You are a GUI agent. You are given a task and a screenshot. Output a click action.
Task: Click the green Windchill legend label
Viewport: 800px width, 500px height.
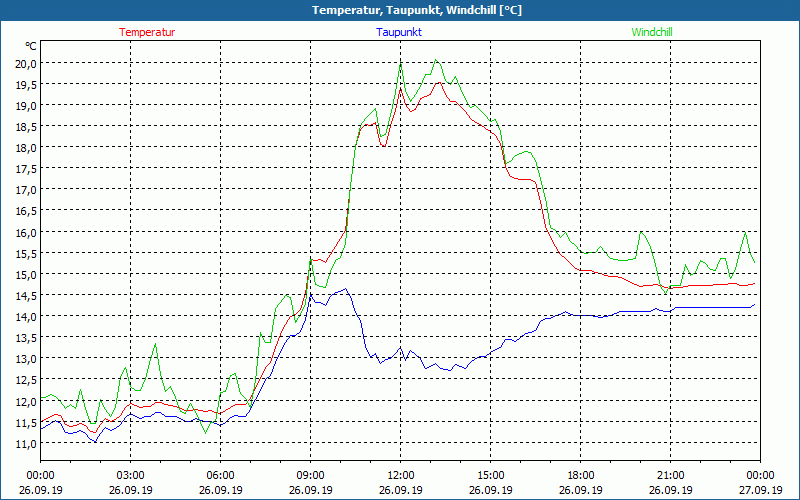(x=652, y=32)
